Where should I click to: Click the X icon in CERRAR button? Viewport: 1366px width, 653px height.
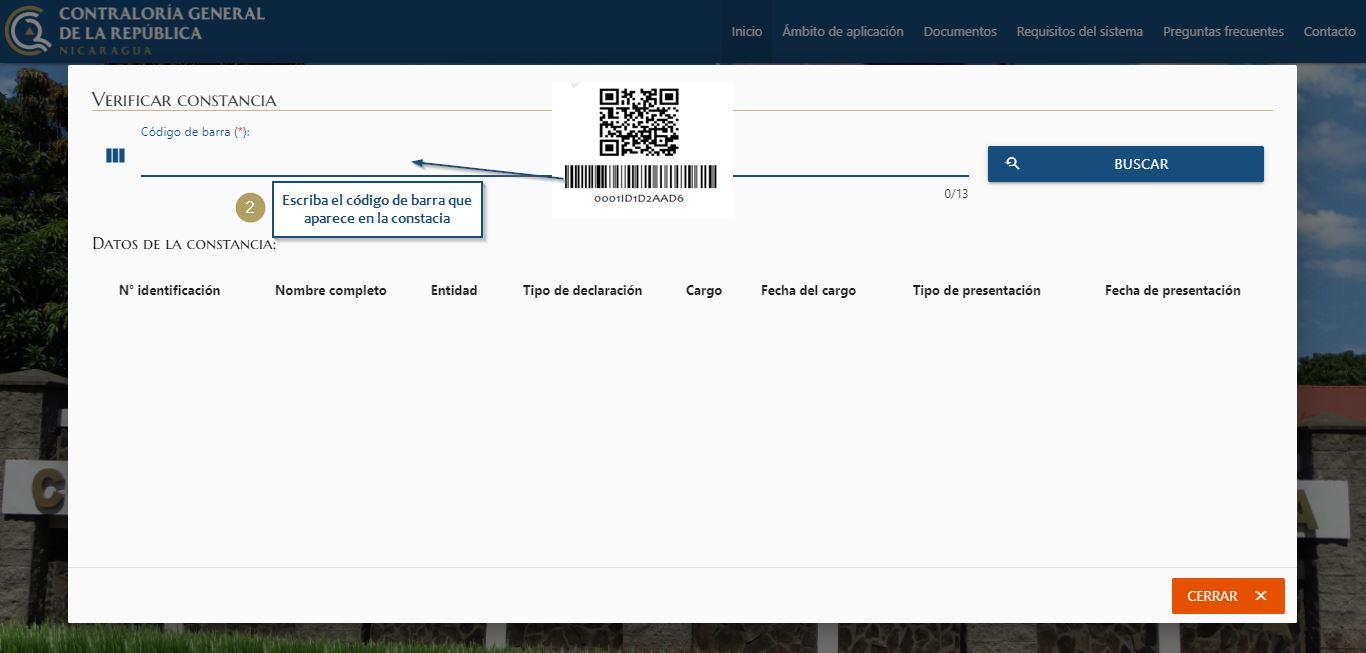pyautogui.click(x=1260, y=596)
